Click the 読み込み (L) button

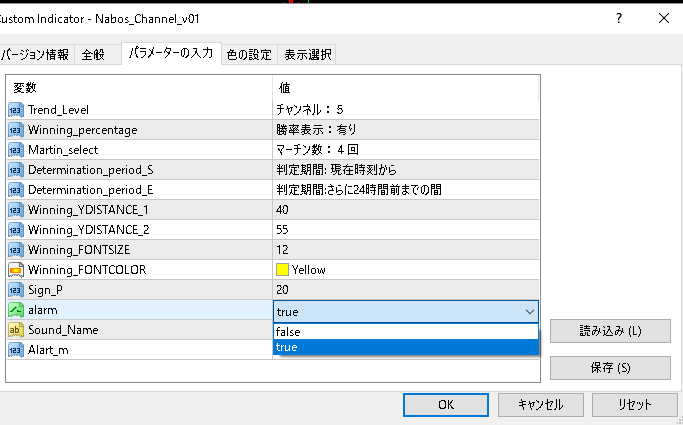tap(610, 331)
